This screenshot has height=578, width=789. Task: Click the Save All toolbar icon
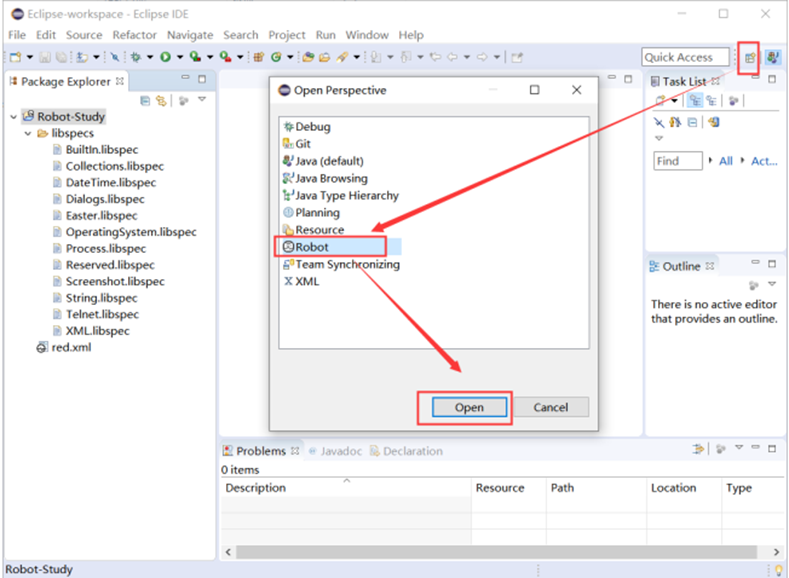[61, 57]
